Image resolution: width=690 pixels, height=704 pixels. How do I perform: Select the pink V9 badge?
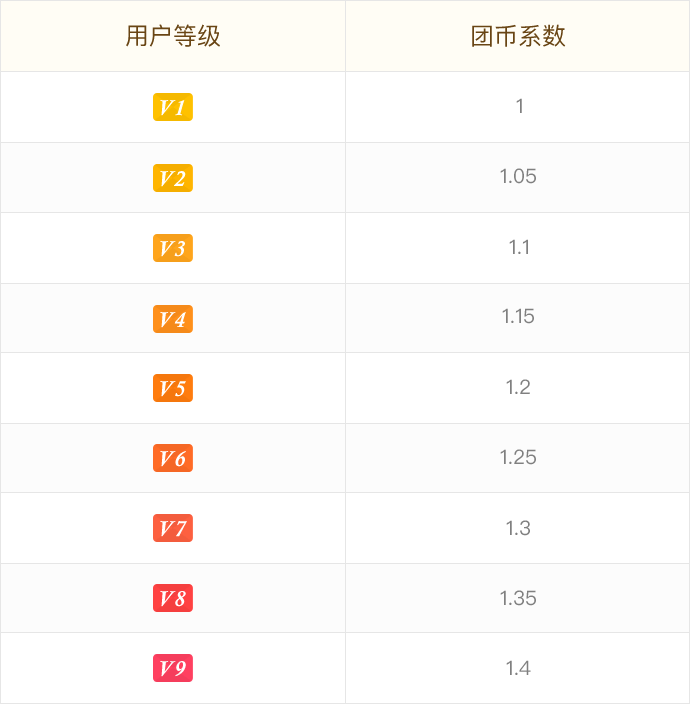click(173, 668)
